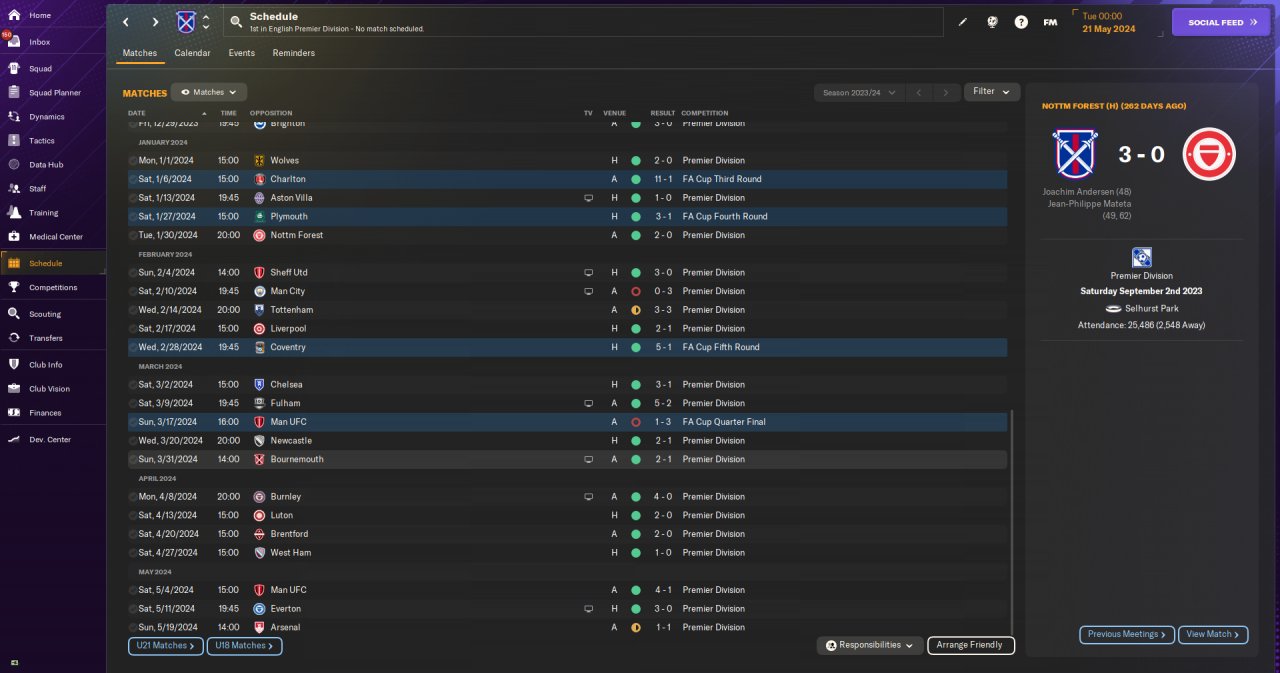Click View Match button
The height and width of the screenshot is (673, 1280).
(1214, 634)
